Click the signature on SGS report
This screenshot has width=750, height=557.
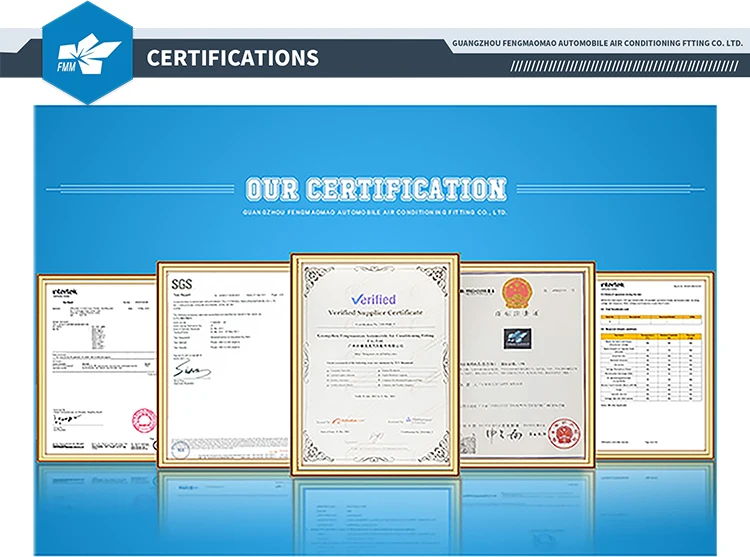(192, 371)
